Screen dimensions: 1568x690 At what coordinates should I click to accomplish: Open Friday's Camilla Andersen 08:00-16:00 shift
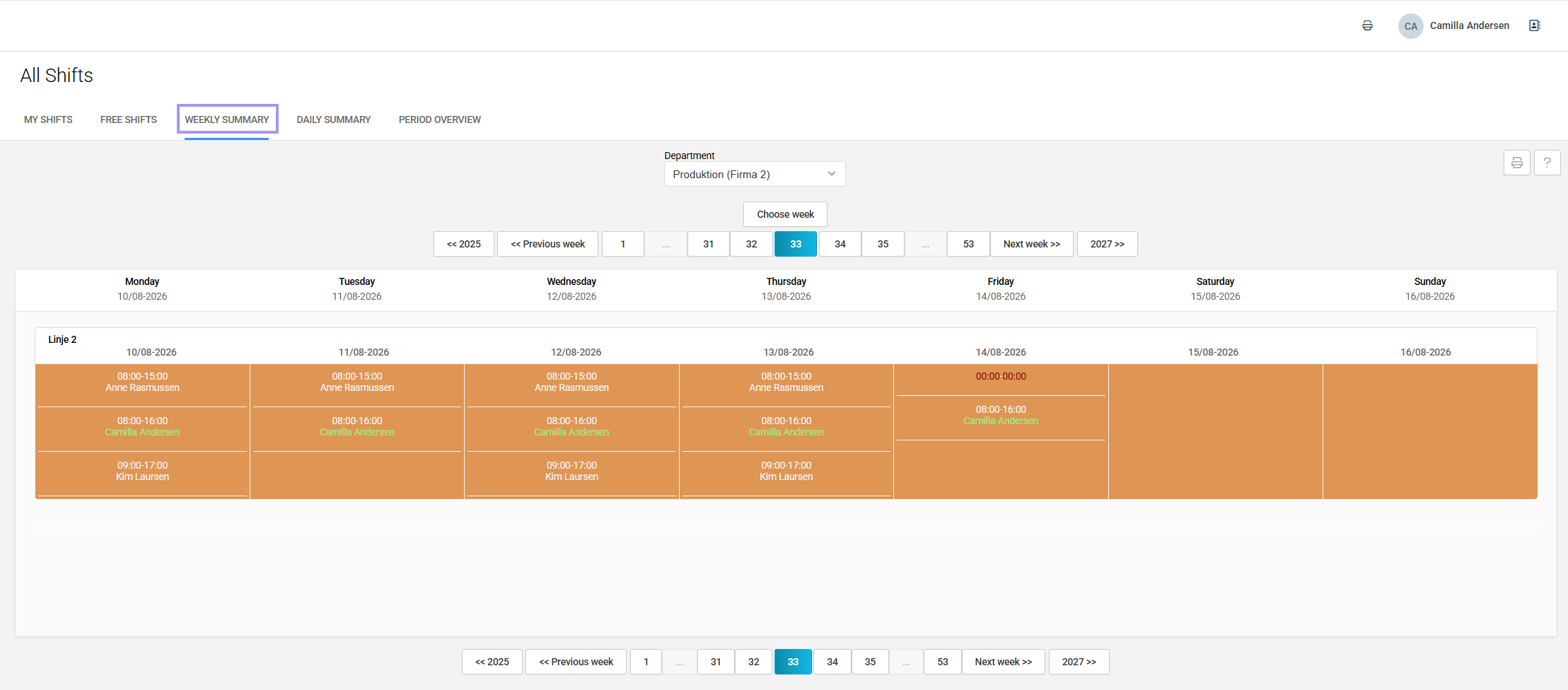point(1001,416)
